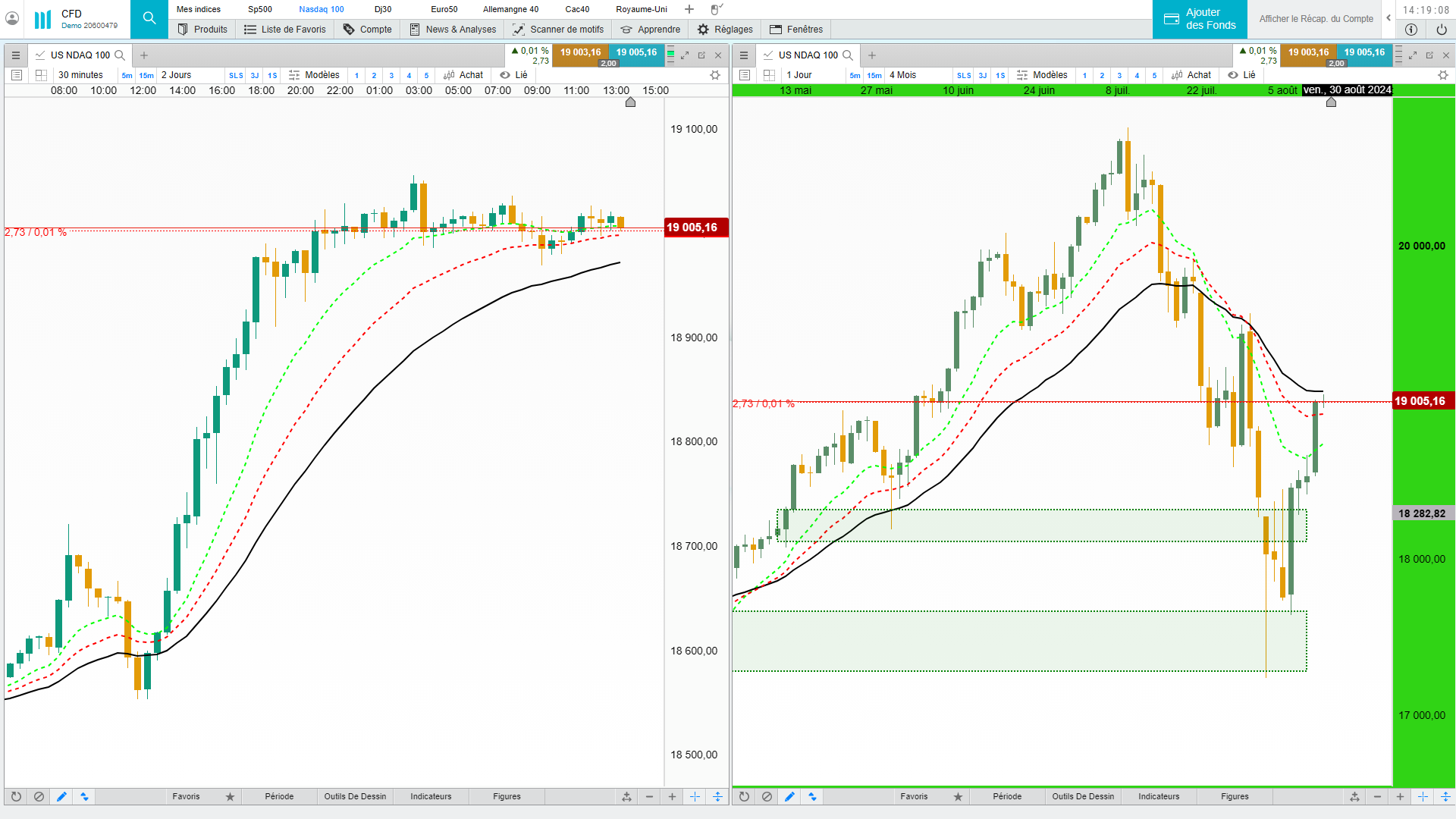This screenshot has width=1456, height=819.
Task: Click the pencil draw icon in left chart
Action: pos(61,796)
